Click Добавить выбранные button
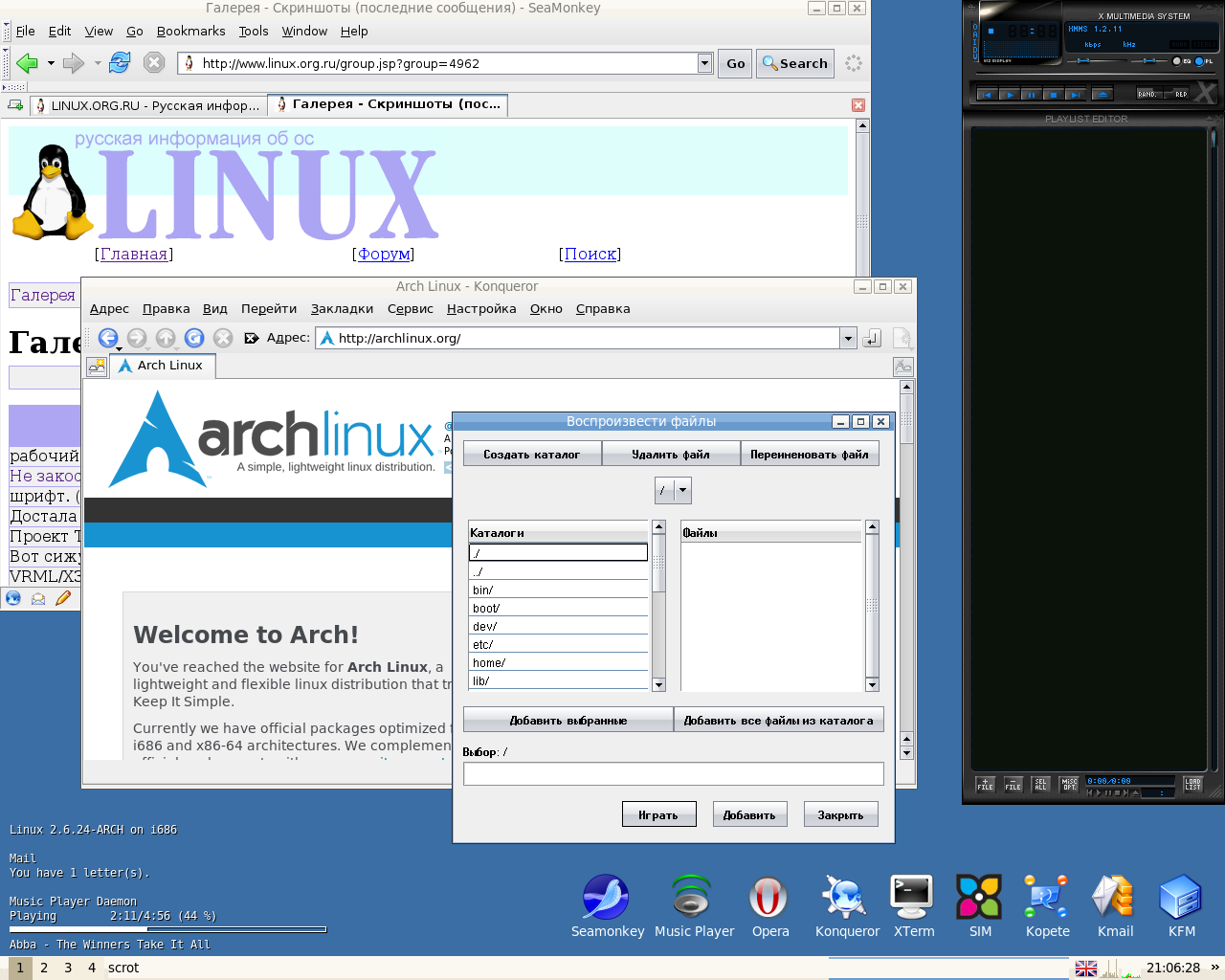This screenshot has height=980, width=1225. pos(568,720)
